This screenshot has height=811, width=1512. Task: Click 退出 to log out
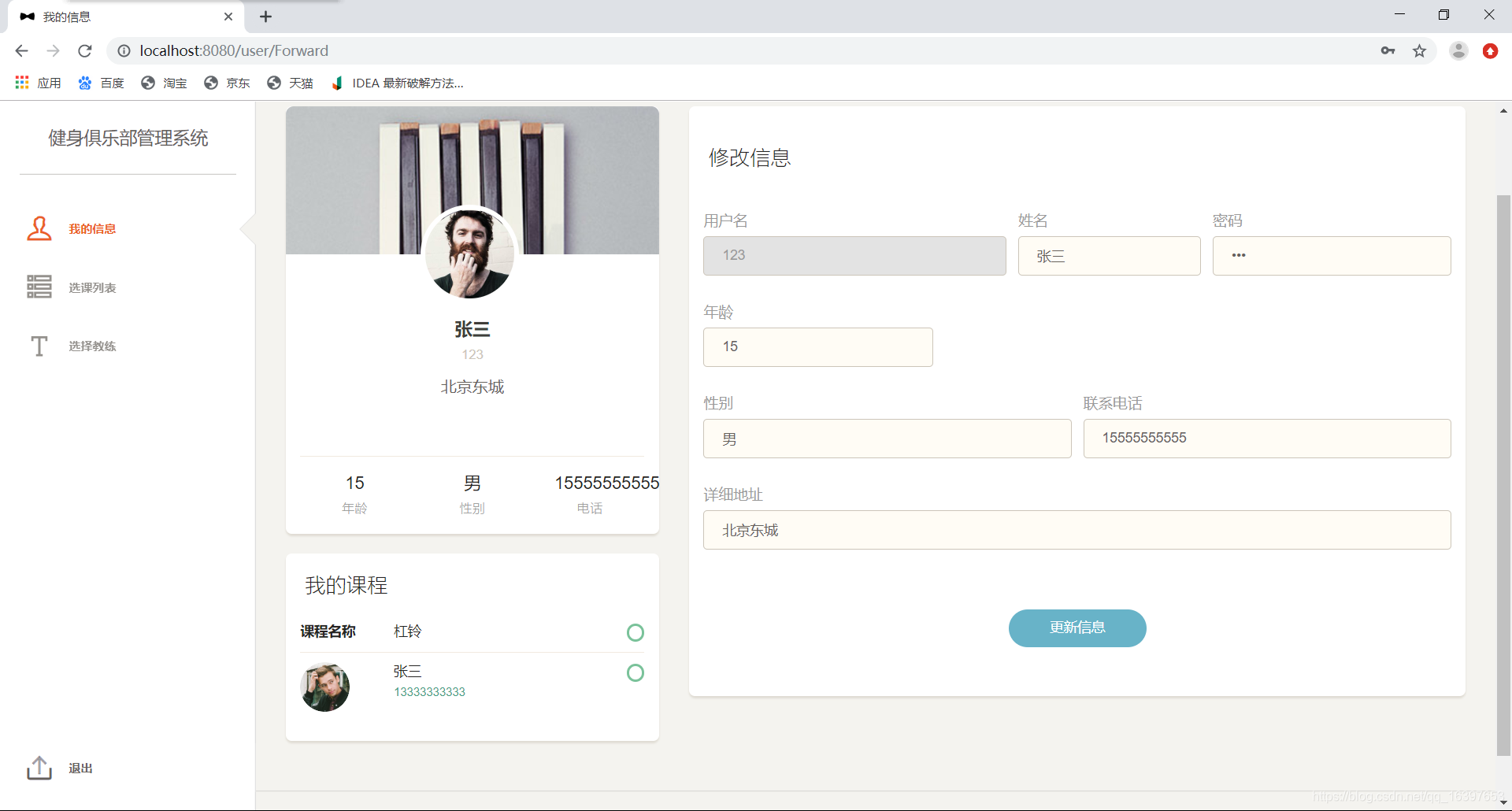tap(80, 768)
